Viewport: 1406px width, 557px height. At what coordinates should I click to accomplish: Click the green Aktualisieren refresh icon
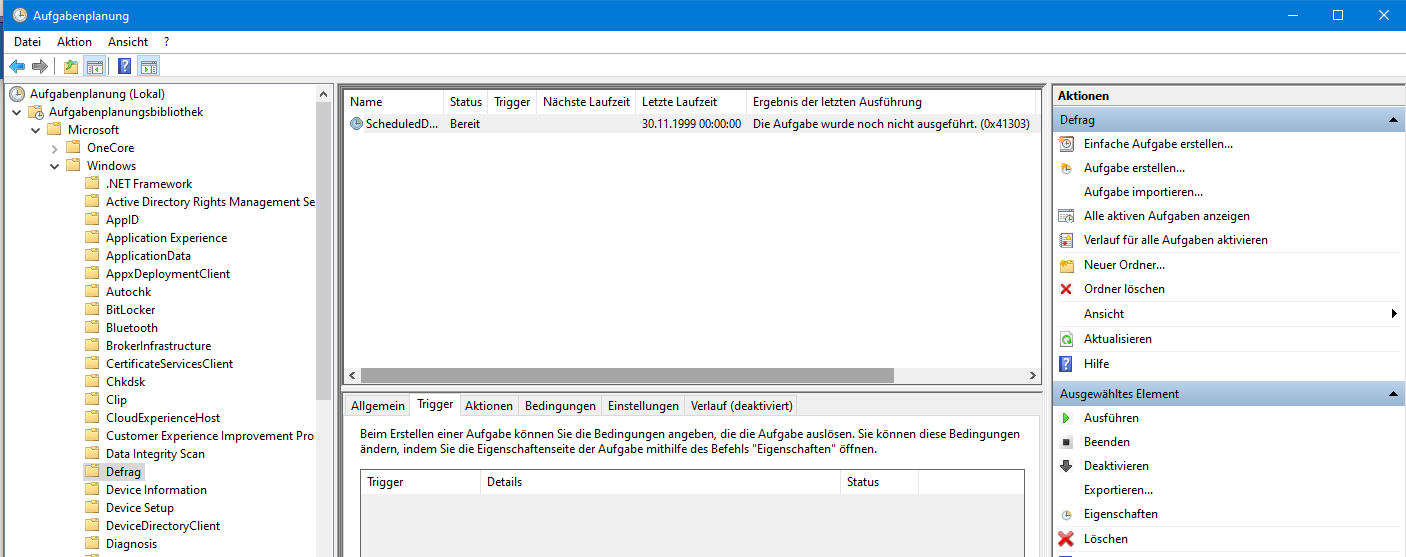click(x=1066, y=339)
